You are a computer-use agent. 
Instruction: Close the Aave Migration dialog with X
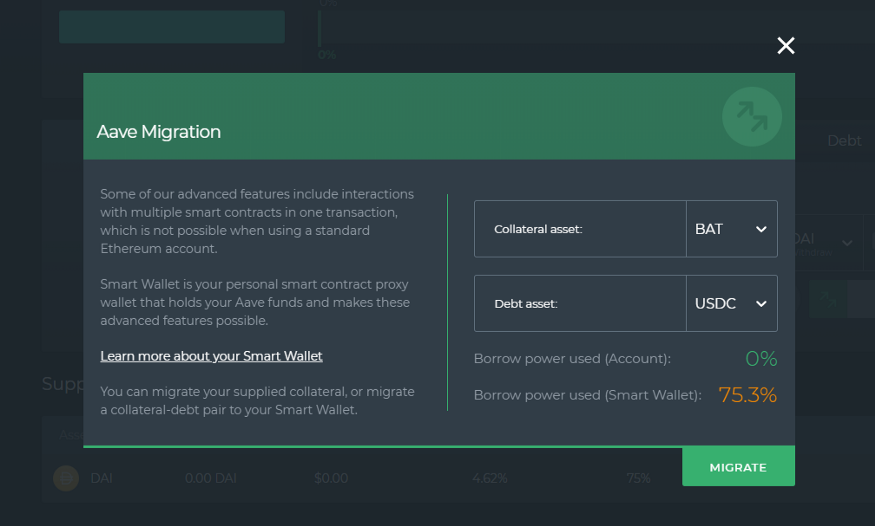point(786,46)
